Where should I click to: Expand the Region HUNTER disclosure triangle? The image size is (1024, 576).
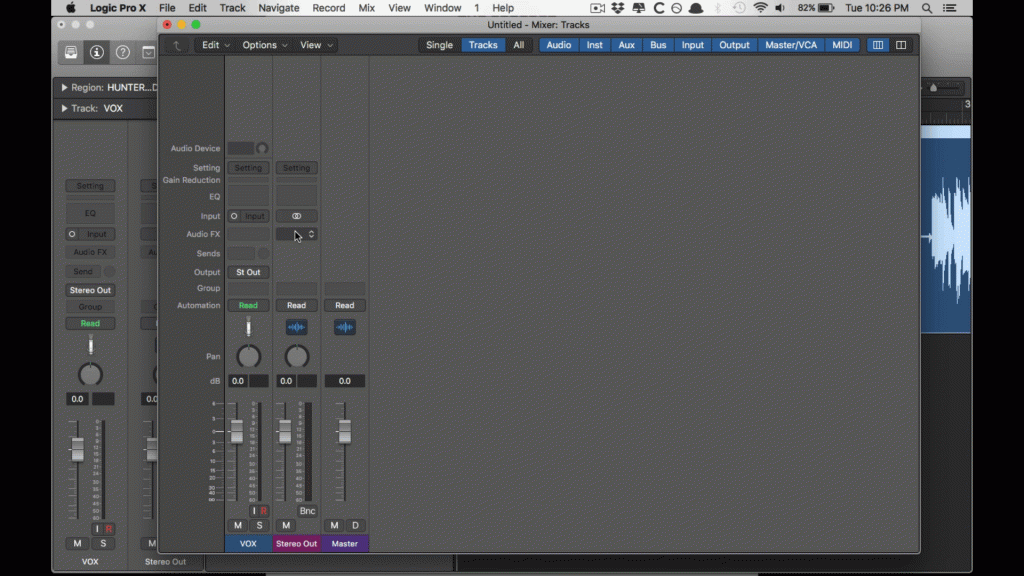[64, 88]
